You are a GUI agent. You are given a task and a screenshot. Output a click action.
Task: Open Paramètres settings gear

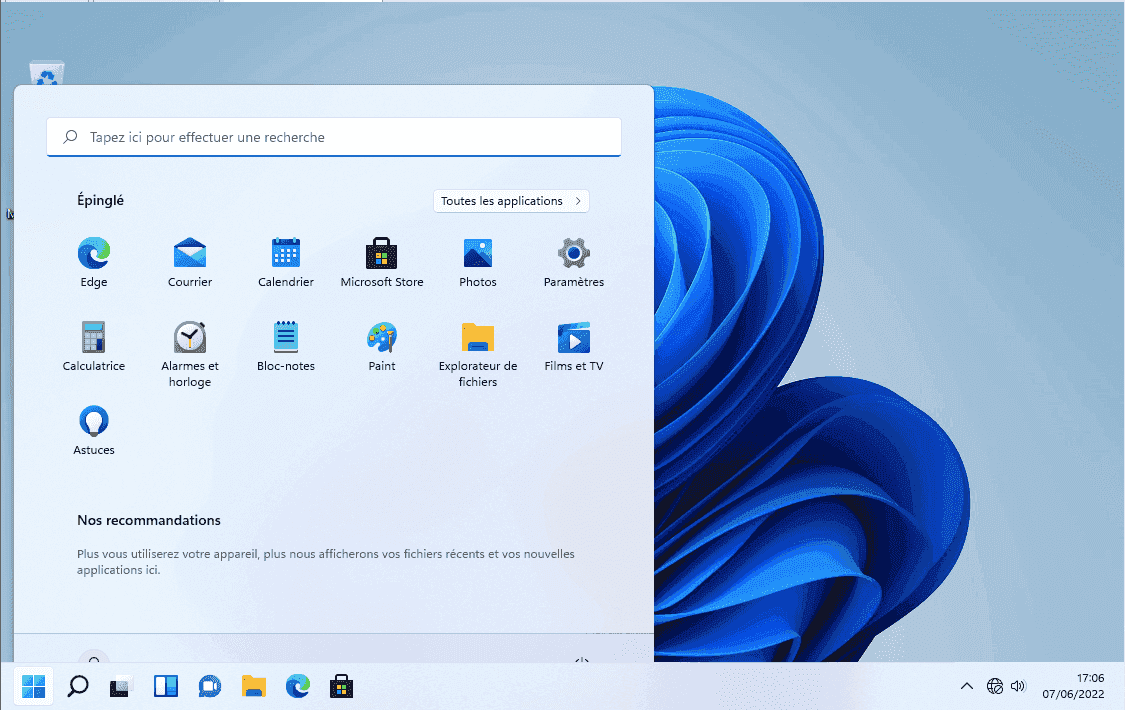tap(574, 262)
